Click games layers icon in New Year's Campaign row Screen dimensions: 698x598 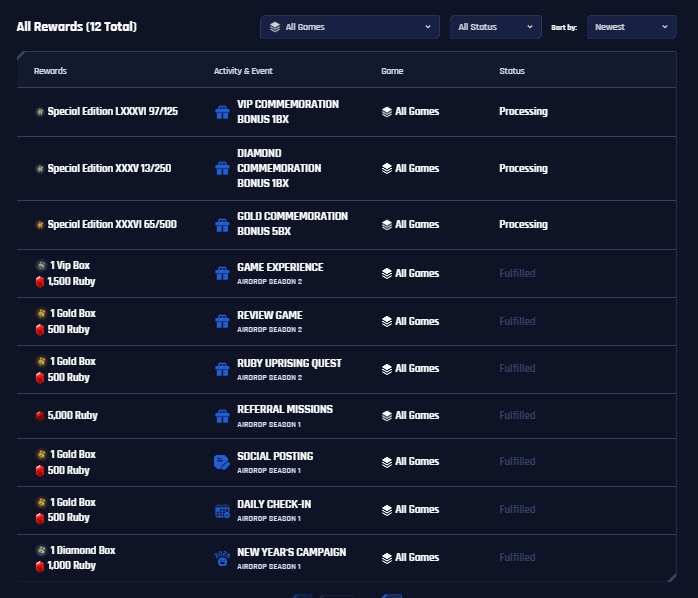[x=387, y=557]
